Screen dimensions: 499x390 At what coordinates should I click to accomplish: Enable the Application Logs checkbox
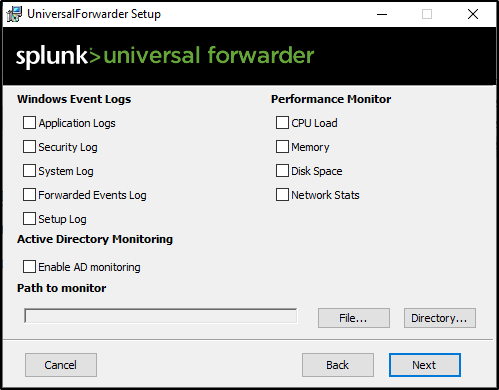click(29, 123)
